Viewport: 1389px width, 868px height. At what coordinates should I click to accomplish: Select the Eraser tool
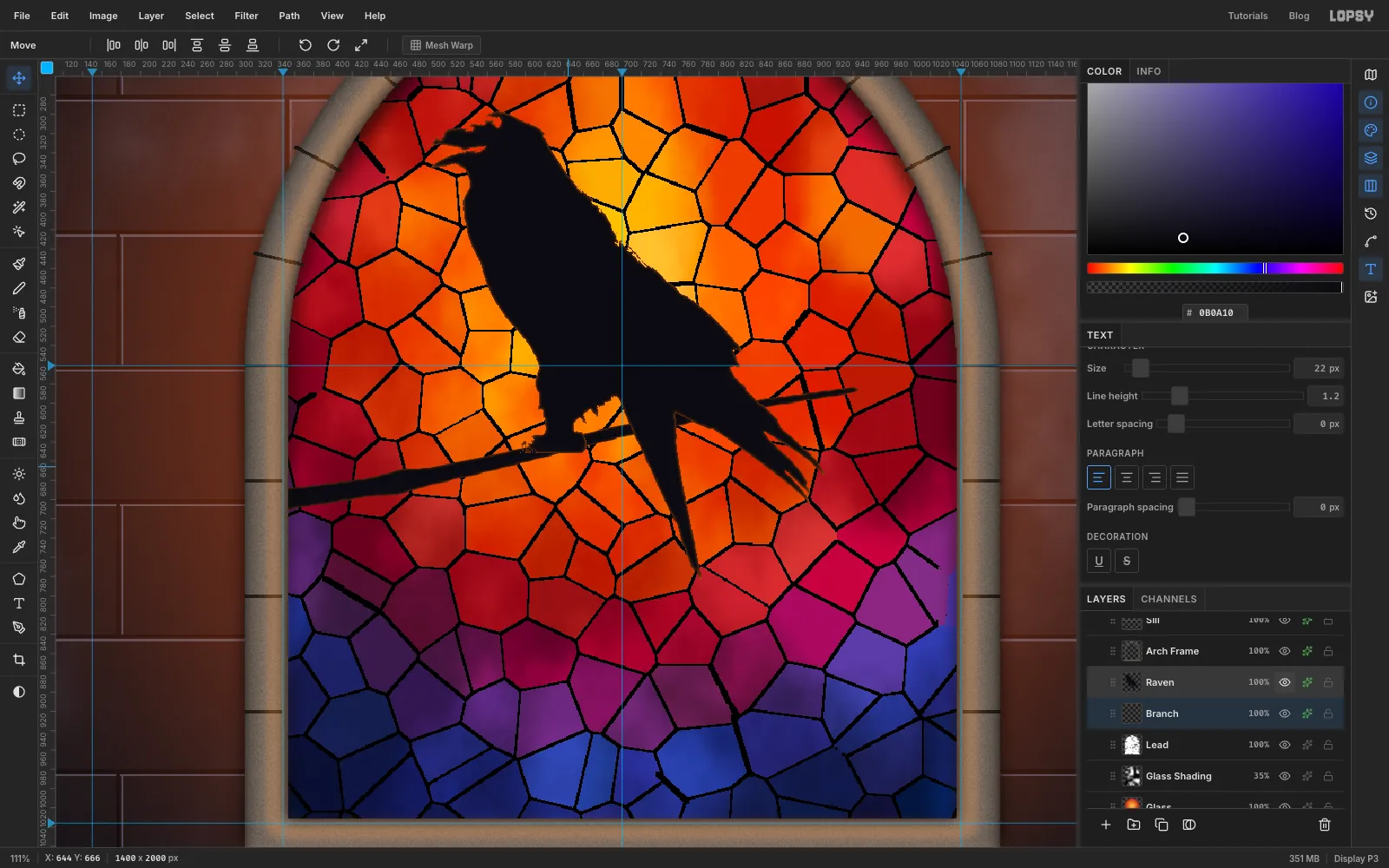(x=19, y=337)
